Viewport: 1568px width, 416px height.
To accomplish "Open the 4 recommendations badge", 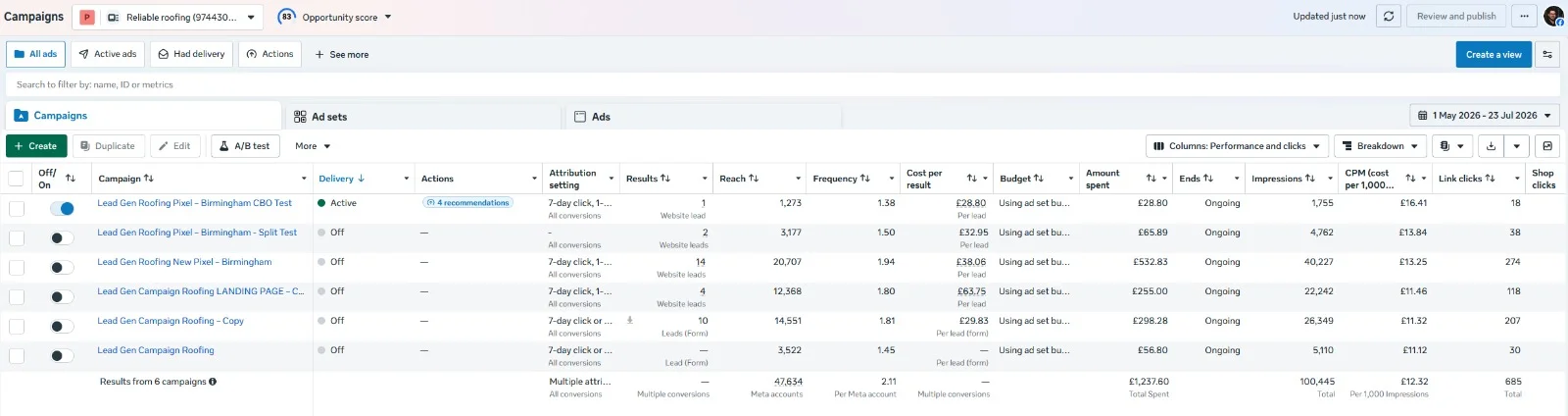I will pyautogui.click(x=467, y=203).
